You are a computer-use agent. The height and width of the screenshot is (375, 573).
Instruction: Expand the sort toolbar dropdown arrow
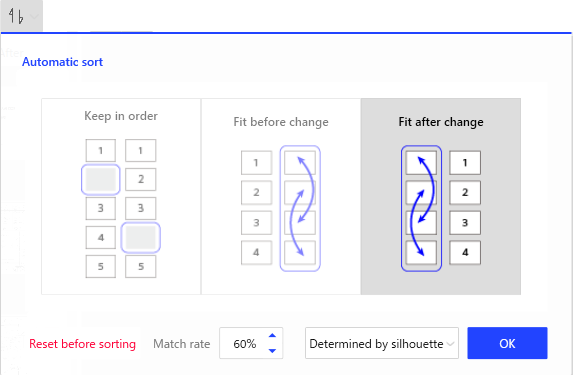[34, 16]
